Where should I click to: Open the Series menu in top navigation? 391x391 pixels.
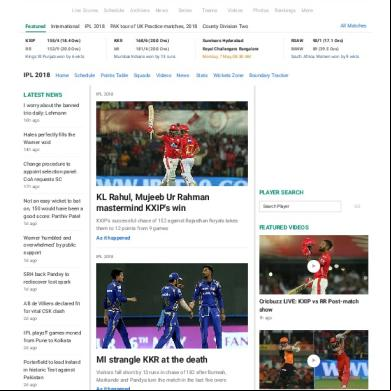pyautogui.click(x=185, y=10)
